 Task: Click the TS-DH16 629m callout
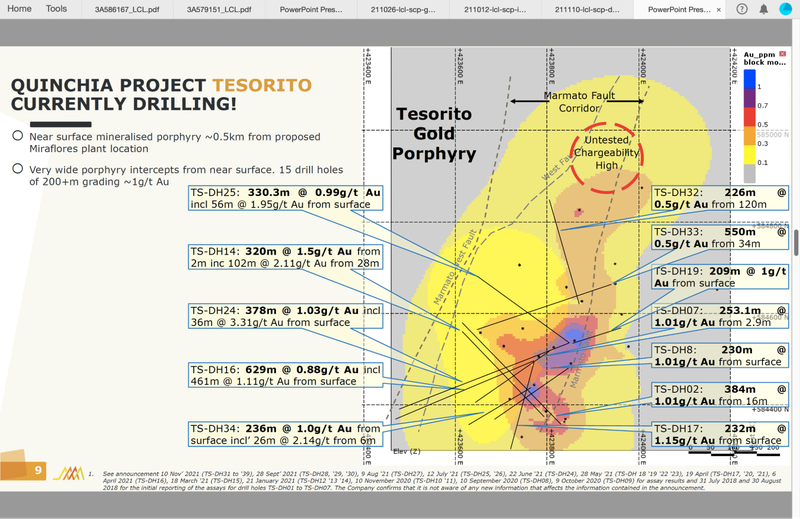click(x=286, y=375)
